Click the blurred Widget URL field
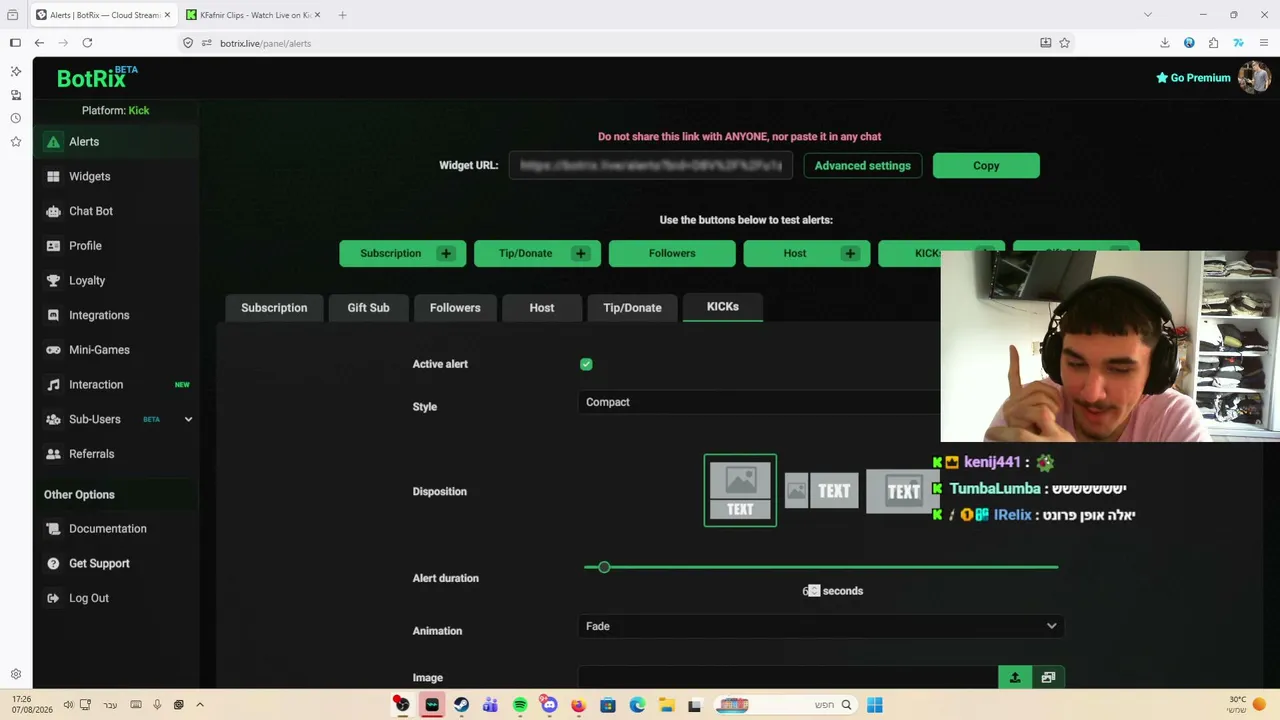The image size is (1280, 720). pos(651,166)
